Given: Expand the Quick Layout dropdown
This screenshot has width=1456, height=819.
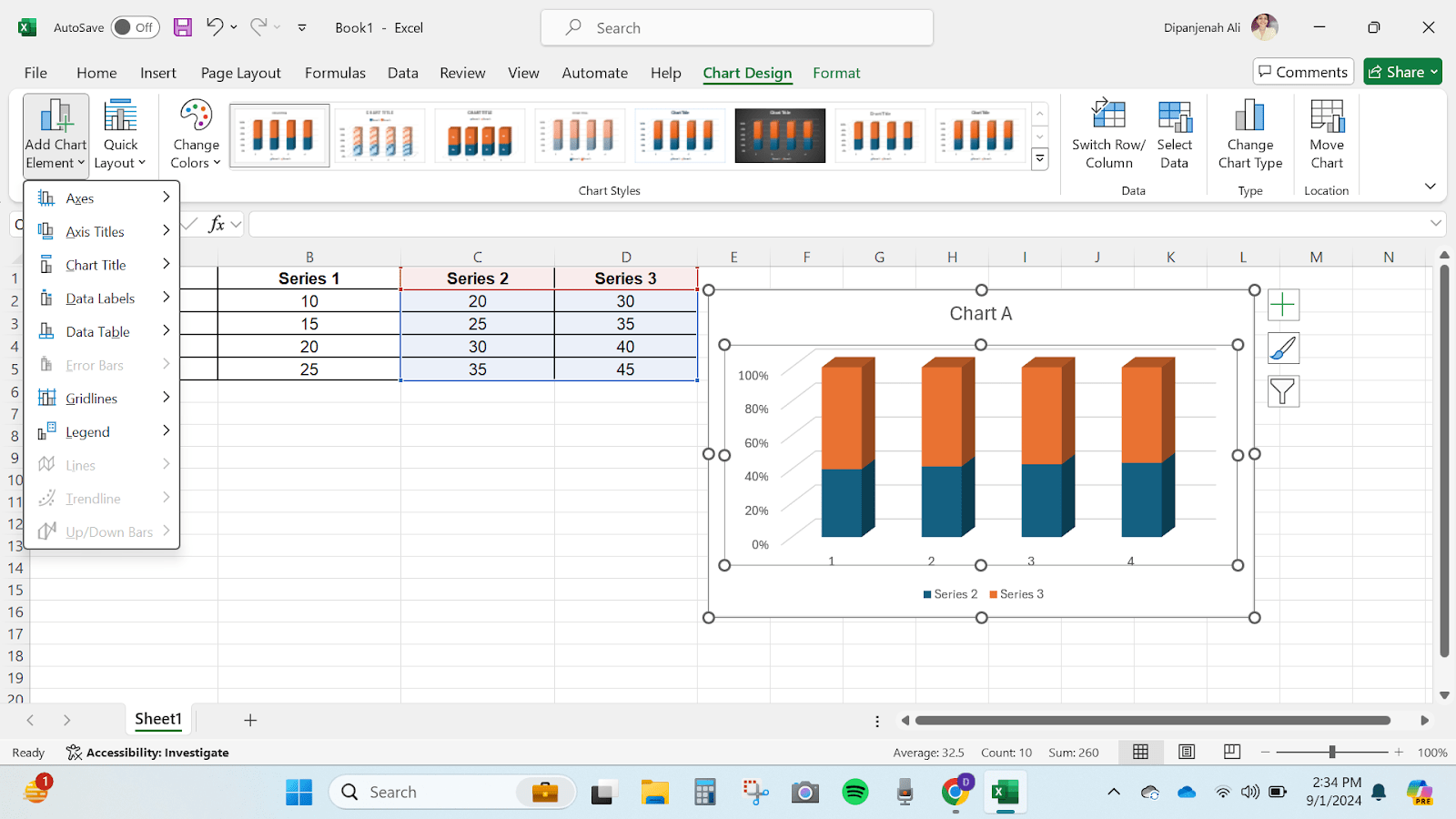Looking at the screenshot, I should [x=120, y=135].
